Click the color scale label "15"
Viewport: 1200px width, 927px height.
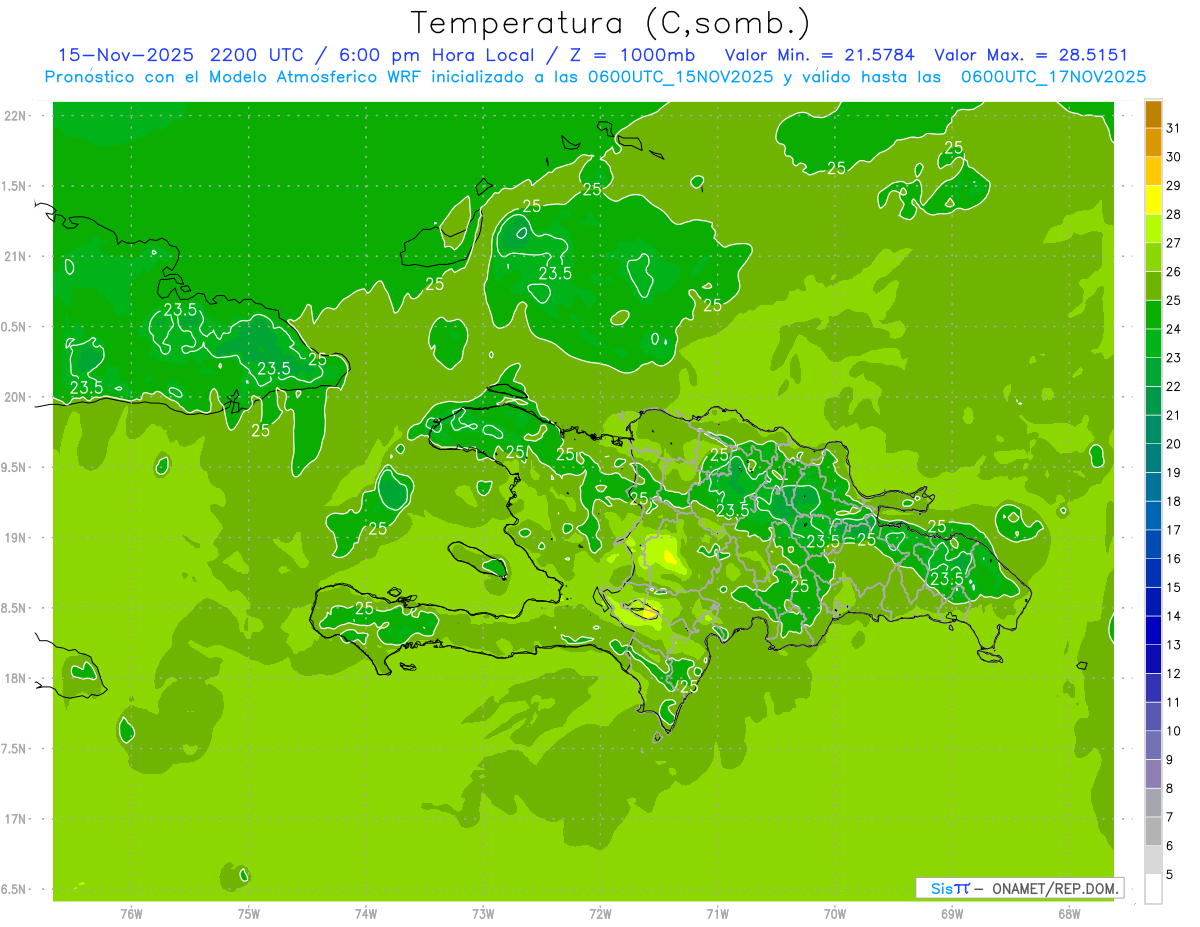pos(1174,587)
